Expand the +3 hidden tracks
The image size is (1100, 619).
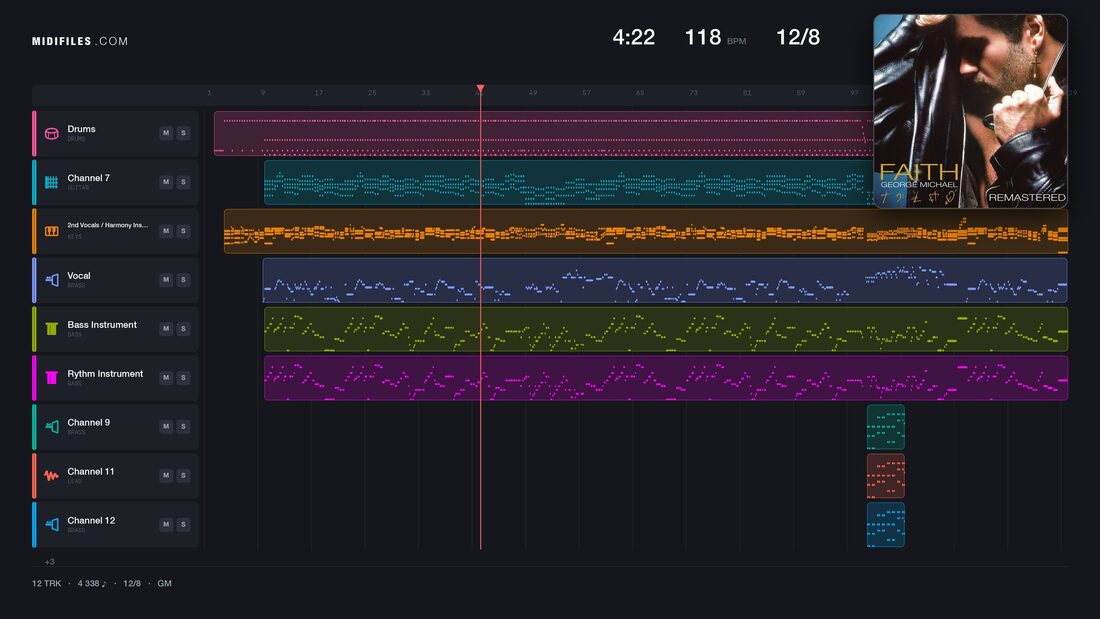[x=49, y=561]
